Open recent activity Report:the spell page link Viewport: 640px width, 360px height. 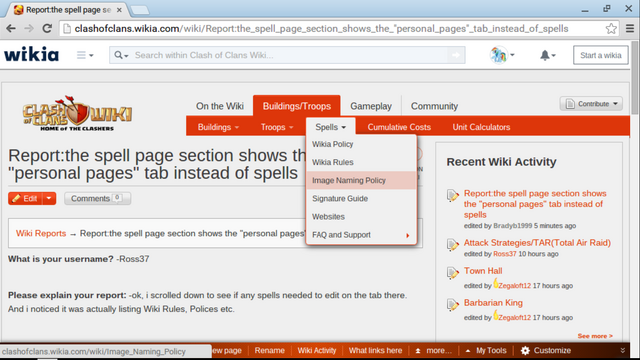click(535, 204)
